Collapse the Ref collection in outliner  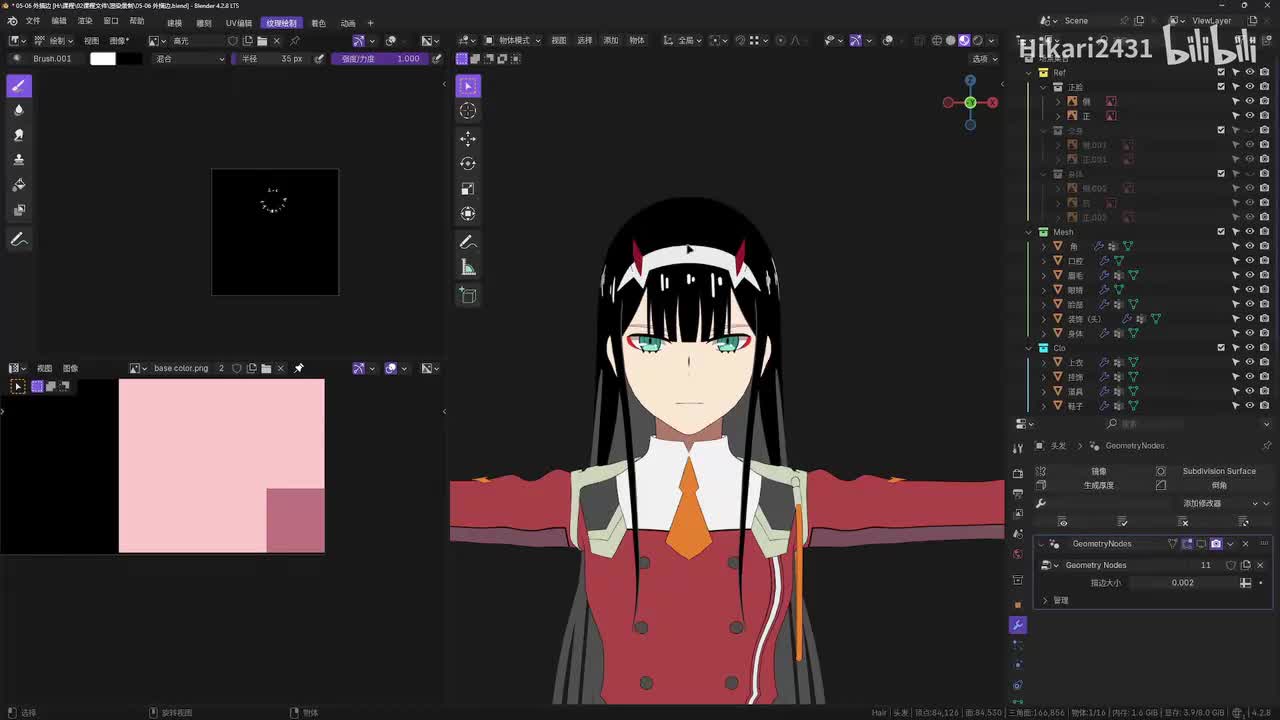[1030, 72]
